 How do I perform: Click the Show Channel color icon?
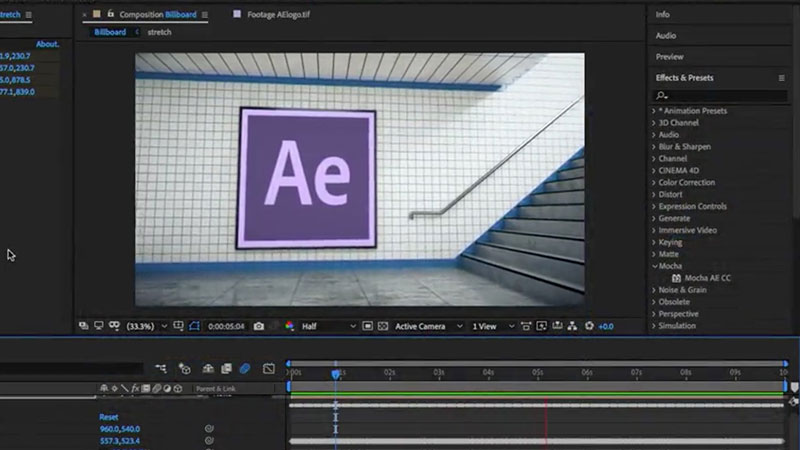click(x=290, y=326)
